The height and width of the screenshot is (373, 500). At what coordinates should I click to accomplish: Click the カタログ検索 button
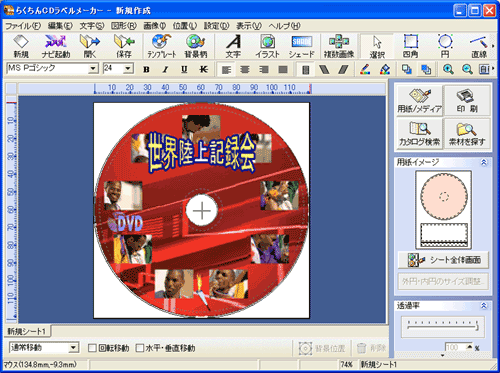[419, 134]
